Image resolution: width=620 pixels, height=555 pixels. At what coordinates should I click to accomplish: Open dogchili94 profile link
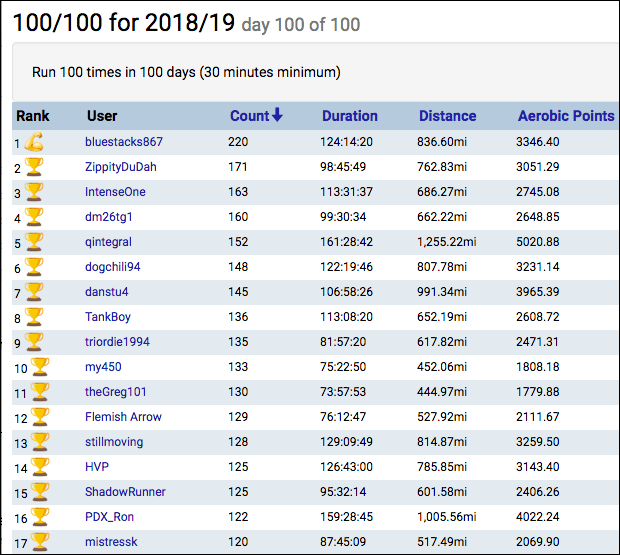coord(113,267)
